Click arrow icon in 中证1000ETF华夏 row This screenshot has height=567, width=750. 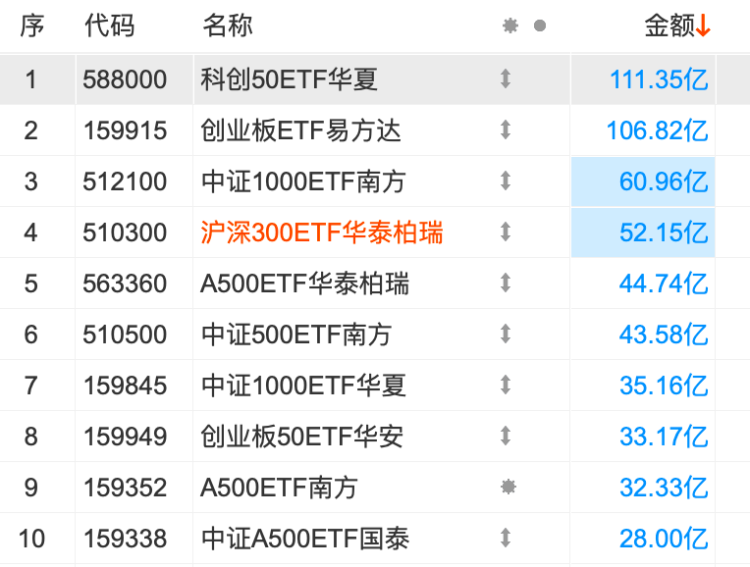tap(506, 385)
